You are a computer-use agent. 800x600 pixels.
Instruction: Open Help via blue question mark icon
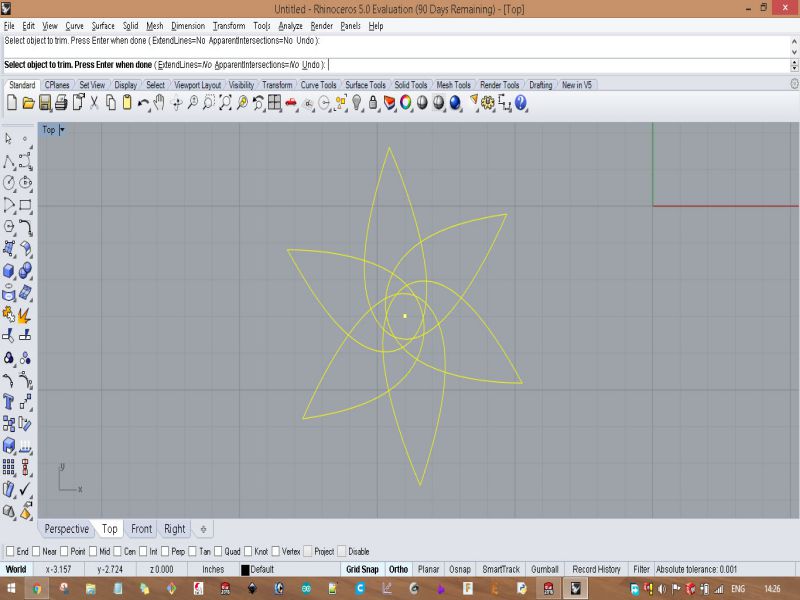pyautogui.click(x=520, y=102)
